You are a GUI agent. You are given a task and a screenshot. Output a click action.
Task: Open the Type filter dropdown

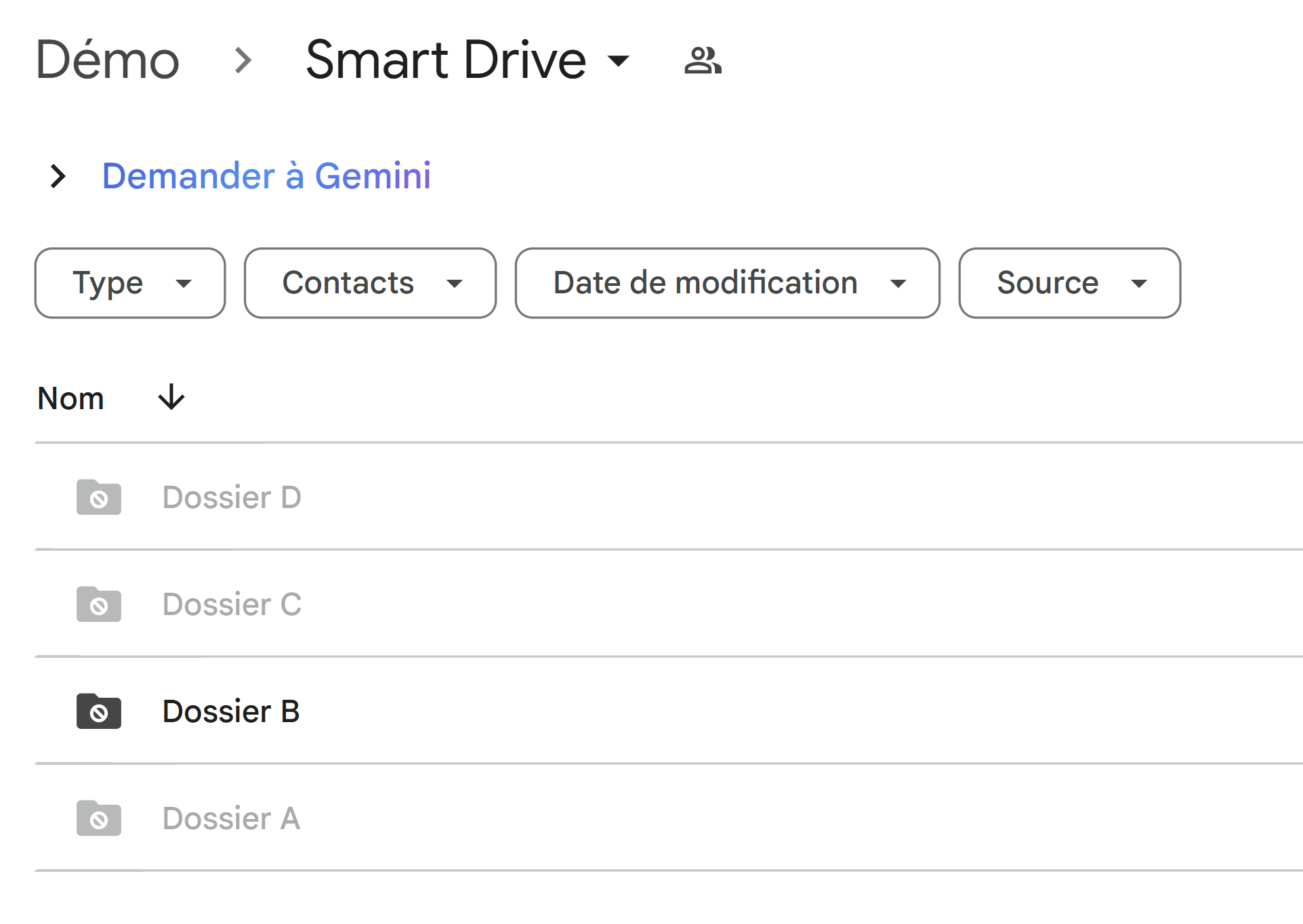[x=130, y=283]
